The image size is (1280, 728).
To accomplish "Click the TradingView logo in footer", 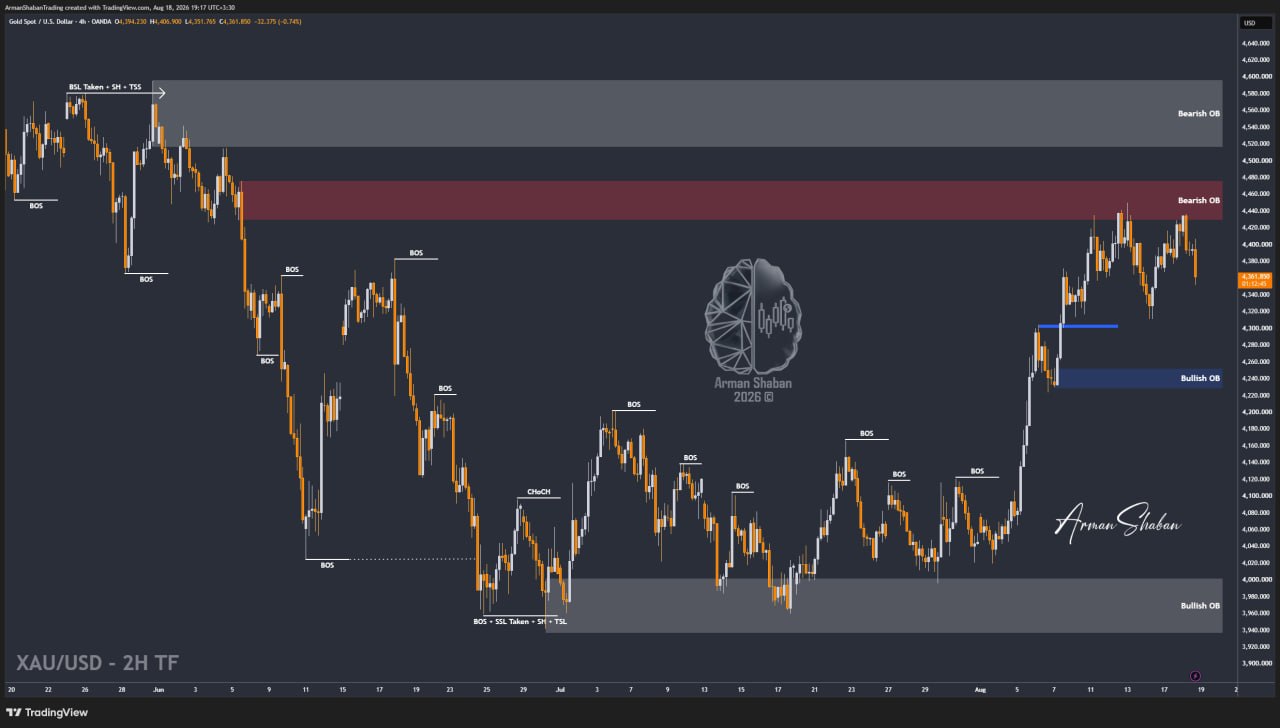I will [x=49, y=712].
